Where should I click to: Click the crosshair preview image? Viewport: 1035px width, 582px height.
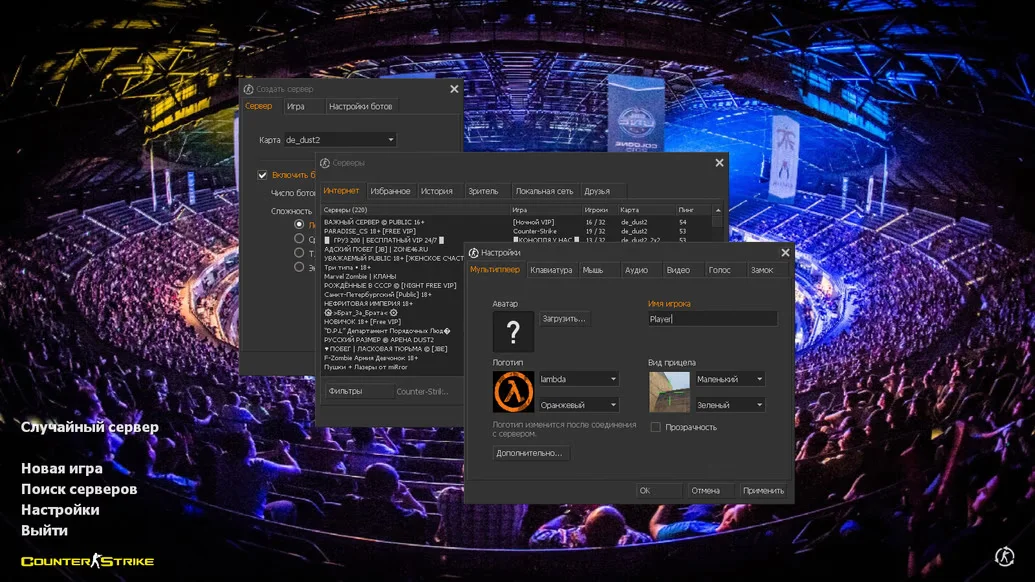669,391
